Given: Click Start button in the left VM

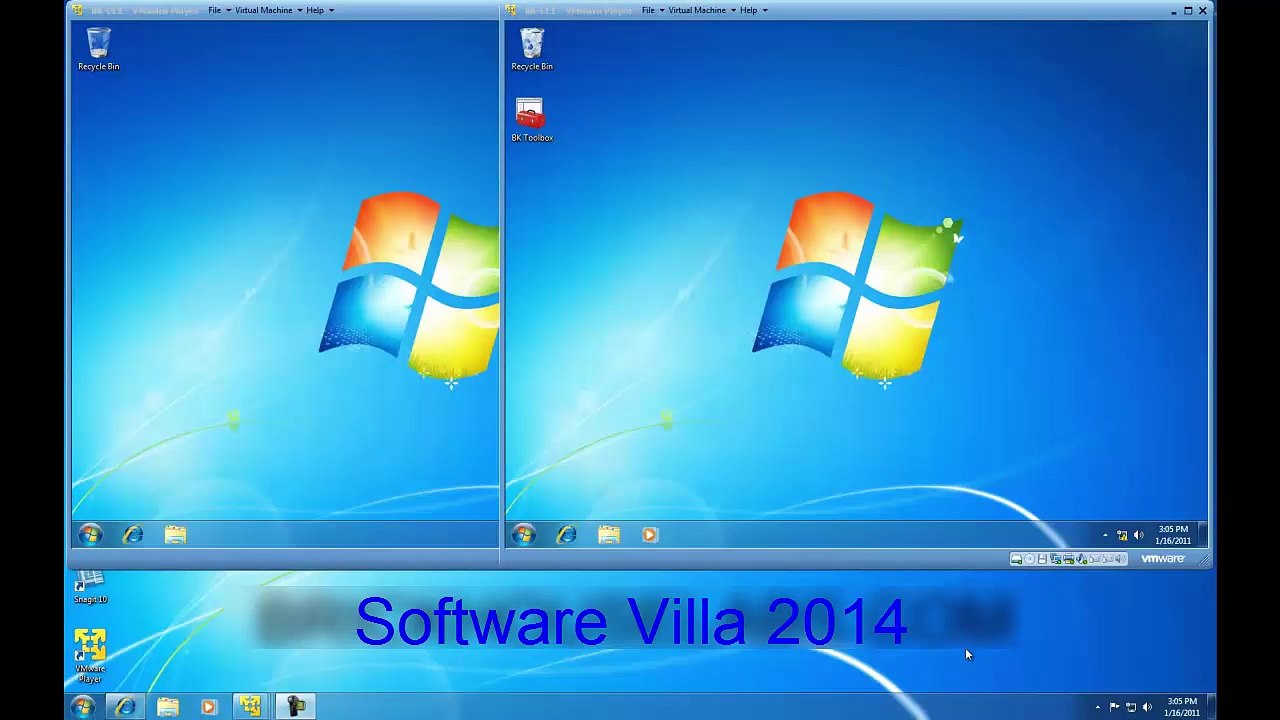Looking at the screenshot, I should pos(90,535).
